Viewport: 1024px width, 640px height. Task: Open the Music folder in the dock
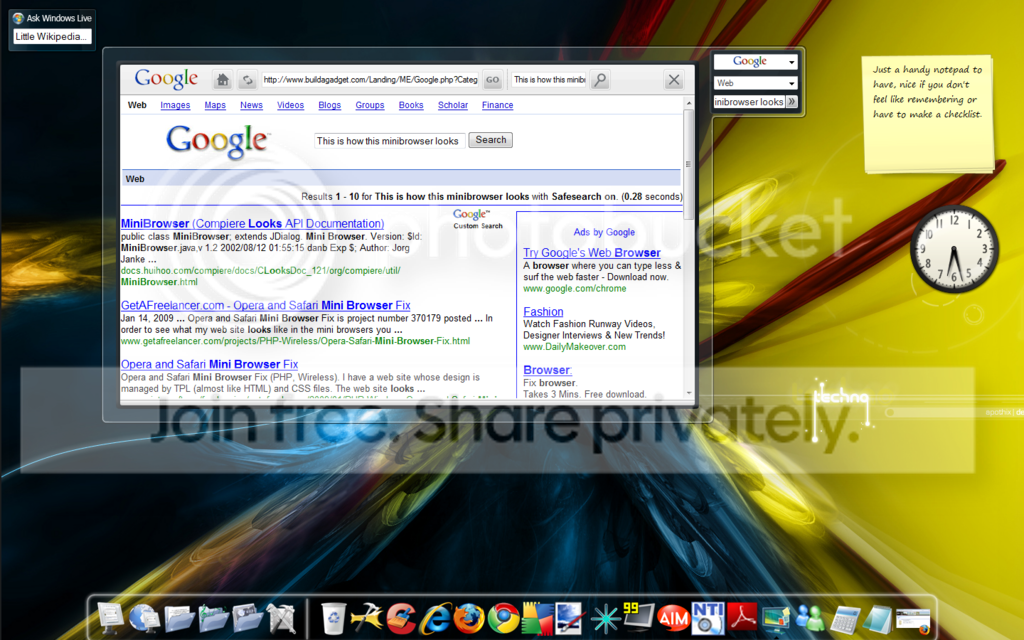(248, 618)
